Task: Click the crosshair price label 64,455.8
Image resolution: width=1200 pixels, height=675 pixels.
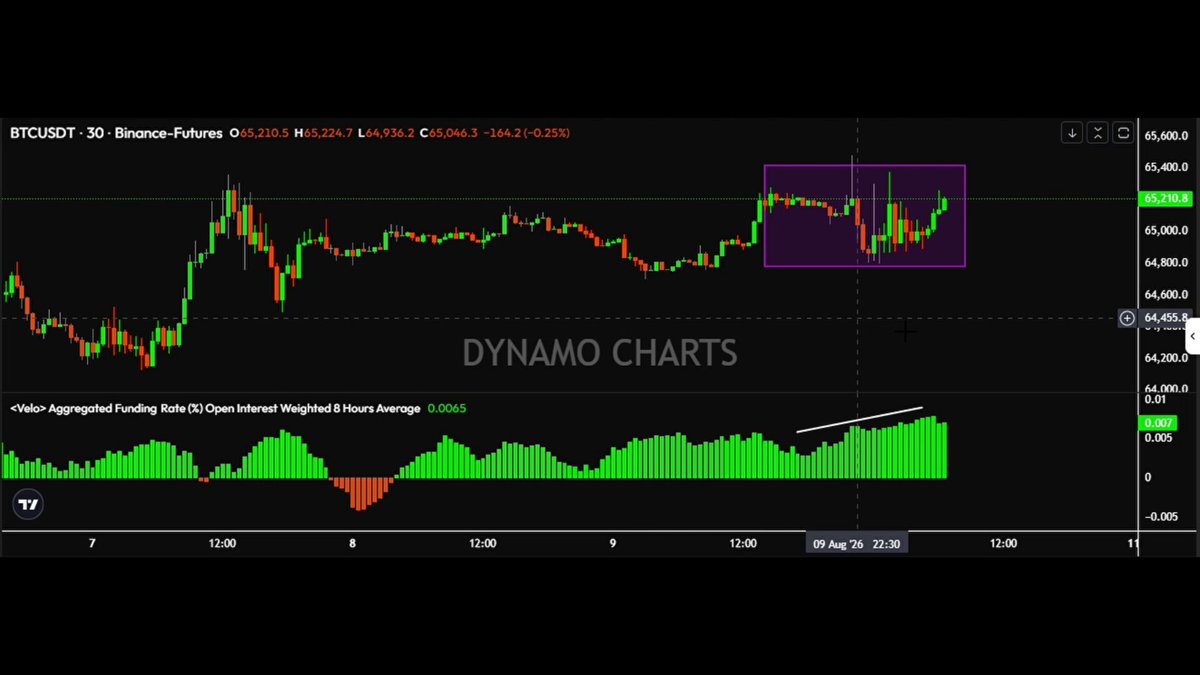Action: [x=1165, y=318]
